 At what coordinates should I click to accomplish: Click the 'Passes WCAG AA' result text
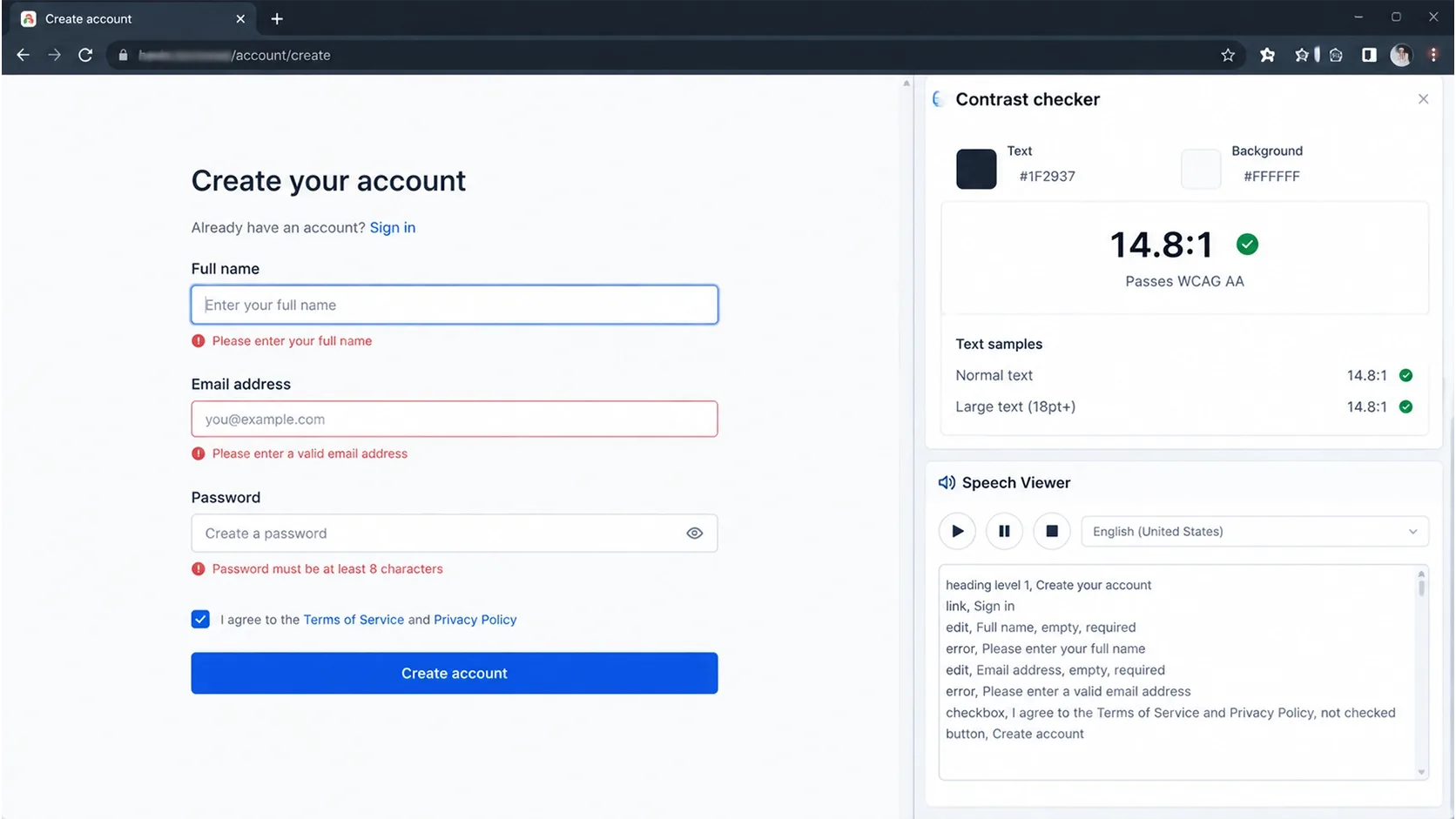tap(1184, 281)
